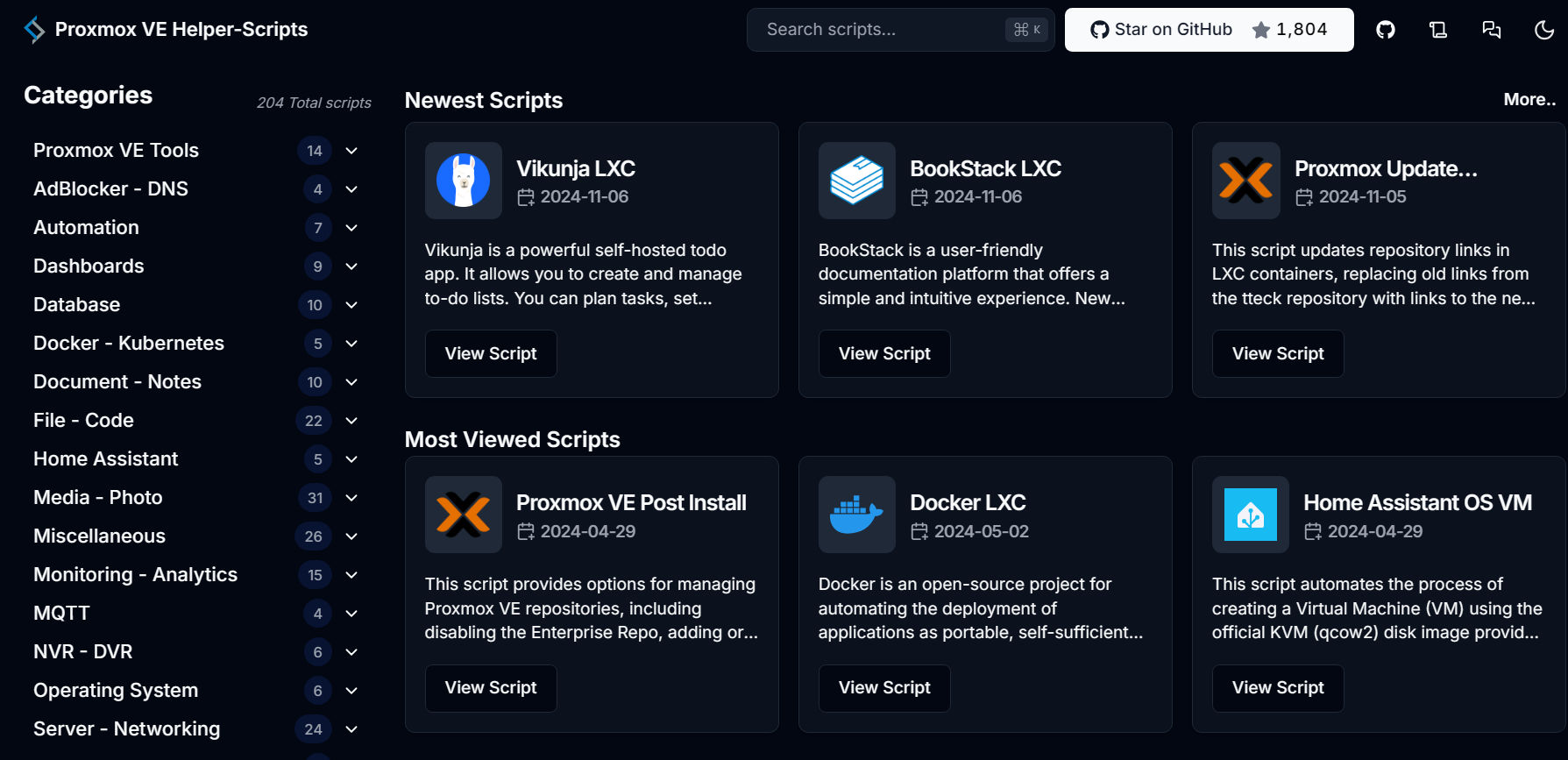Click the Docker whale logo
This screenshot has height=760, width=1568.
[x=857, y=515]
